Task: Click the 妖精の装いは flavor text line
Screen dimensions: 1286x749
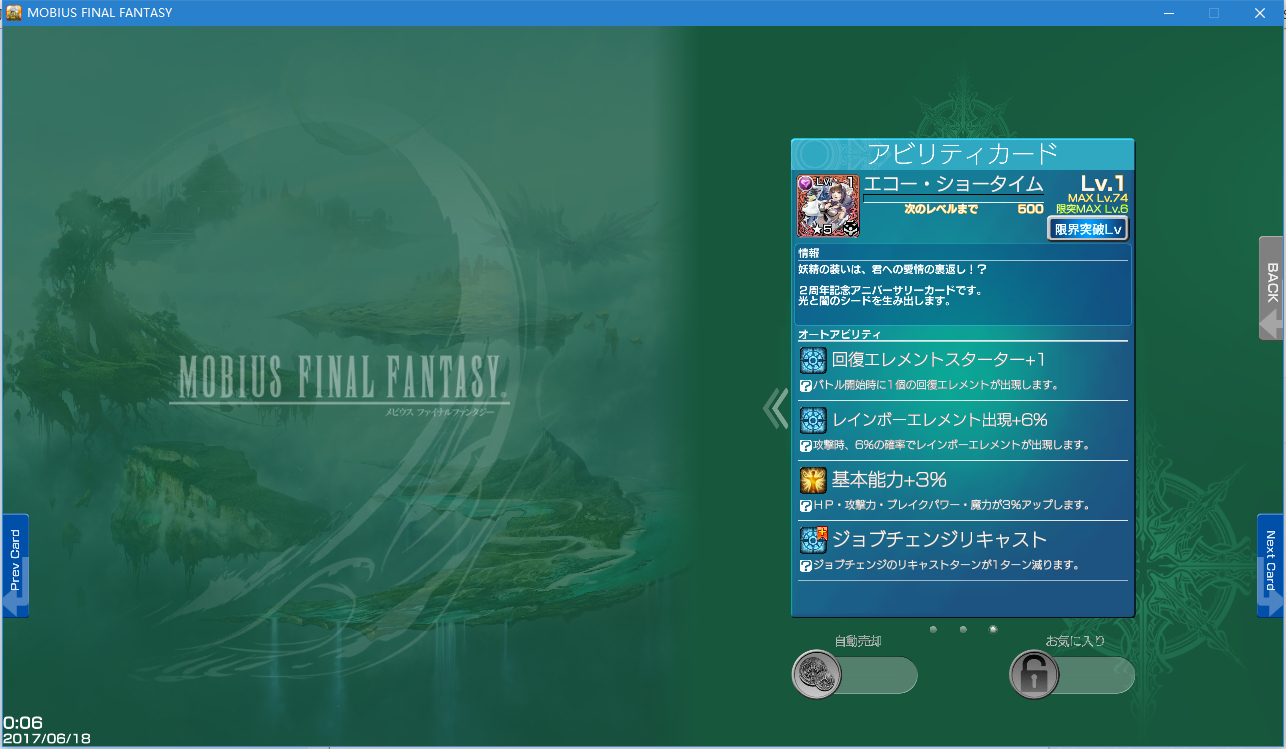Action: [894, 269]
